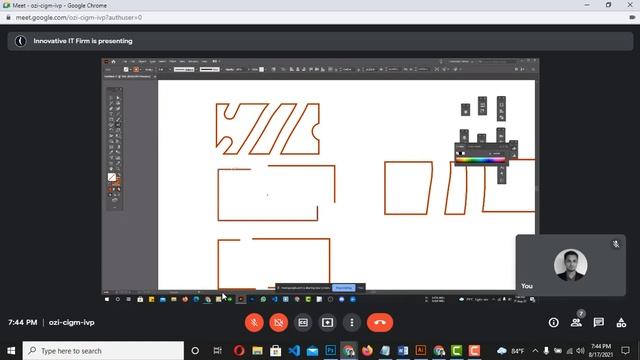
Task: Open the notepad icon left of Word
Action: coord(385,351)
